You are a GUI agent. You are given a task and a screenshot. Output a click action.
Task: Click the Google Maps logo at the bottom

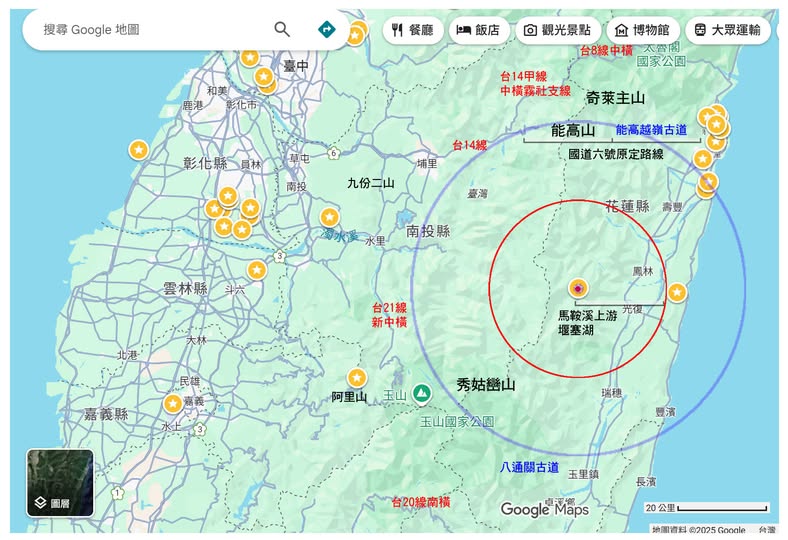[544, 510]
